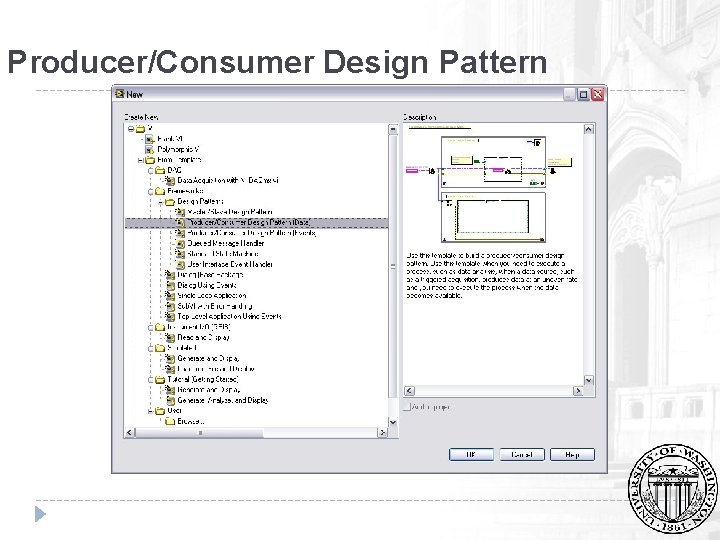The height and width of the screenshot is (540, 720).
Task: Click the template description paragraph text
Action: tap(492, 276)
